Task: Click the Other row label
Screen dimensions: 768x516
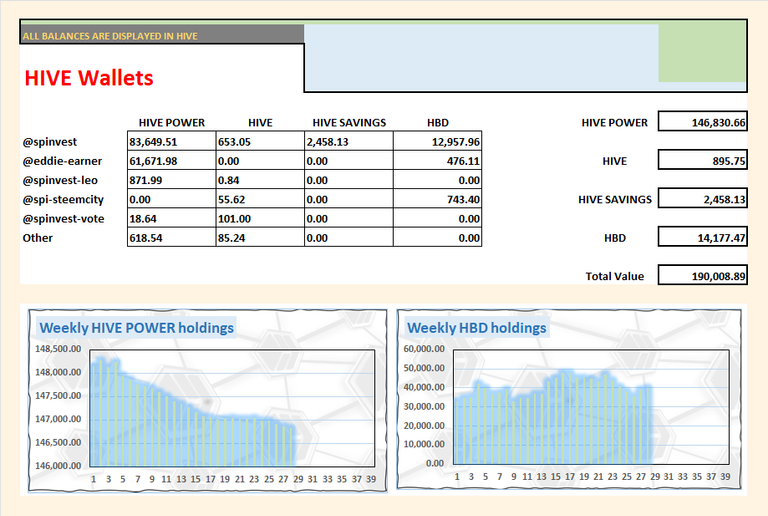Action: [37, 238]
